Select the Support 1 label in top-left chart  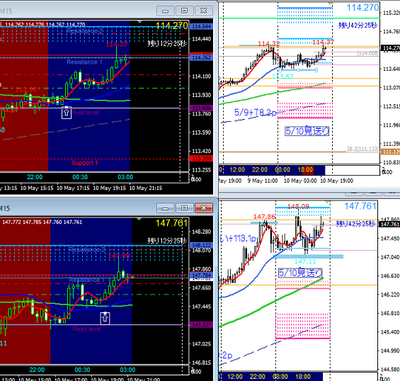[85, 163]
